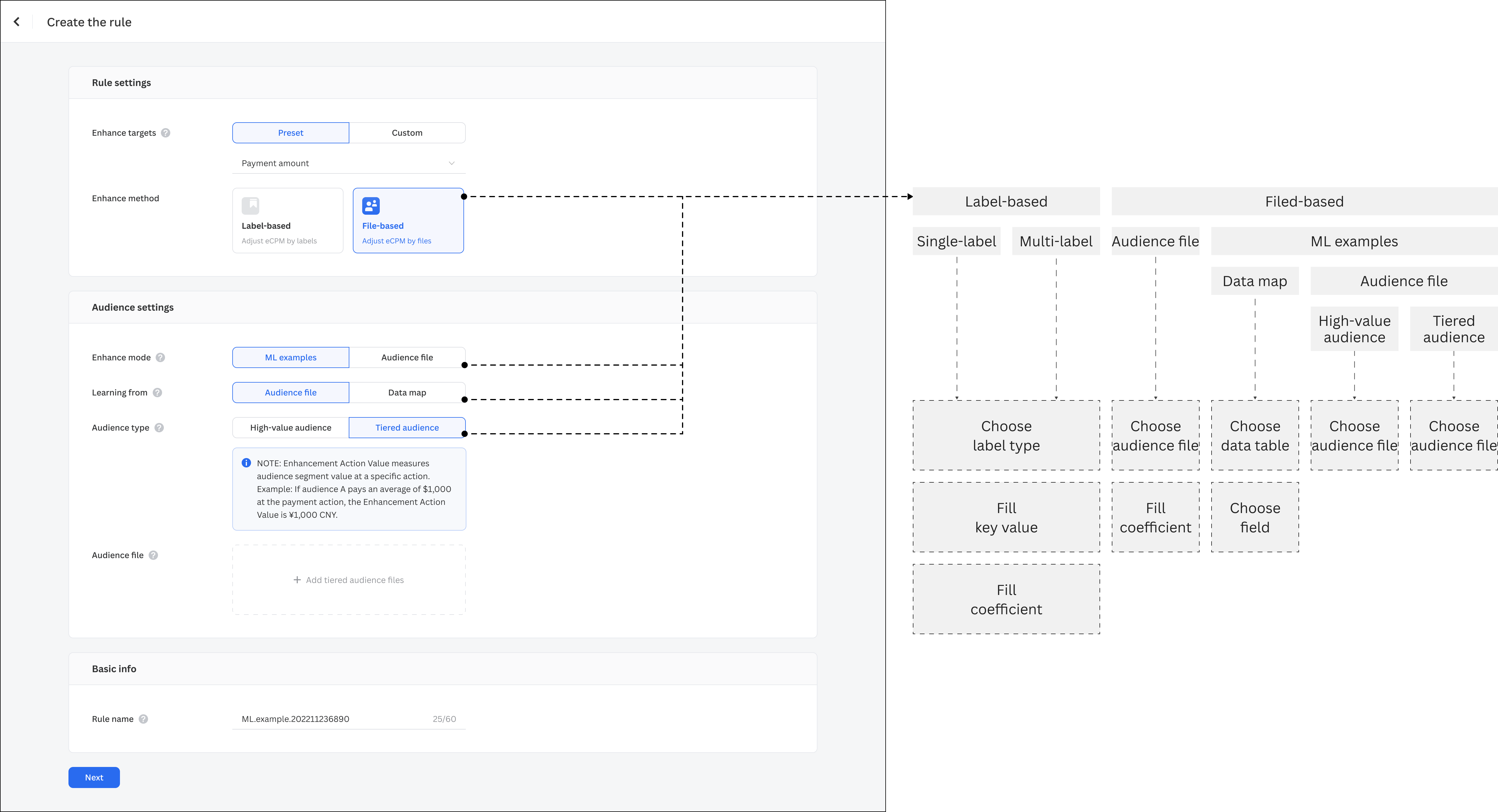Click the Label-based bookmark icon

(251, 206)
